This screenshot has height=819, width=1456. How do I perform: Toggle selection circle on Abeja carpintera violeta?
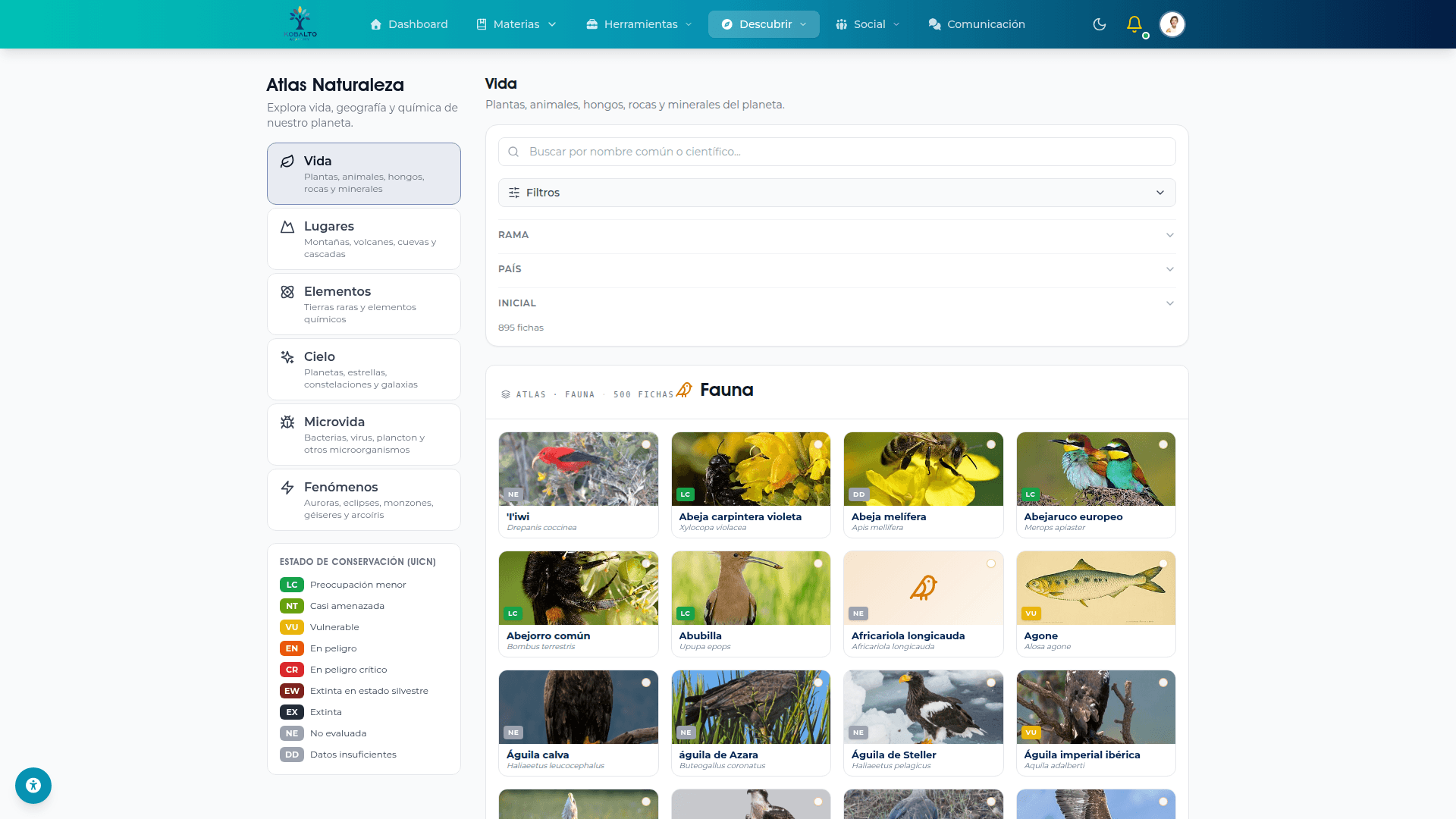818,444
